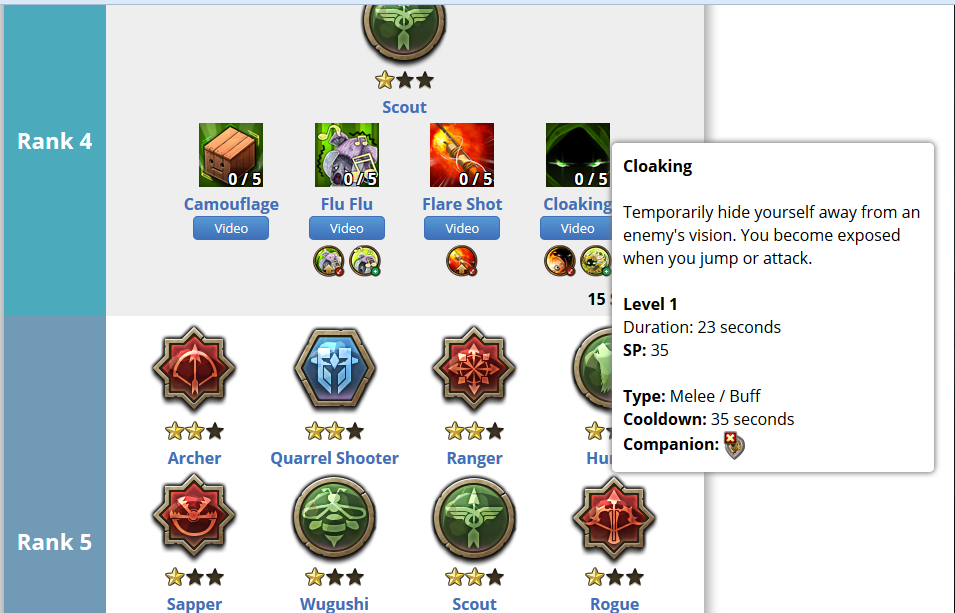Select the Wugushi bee emblem
Screen dimensions: 955x613
coord(334,517)
